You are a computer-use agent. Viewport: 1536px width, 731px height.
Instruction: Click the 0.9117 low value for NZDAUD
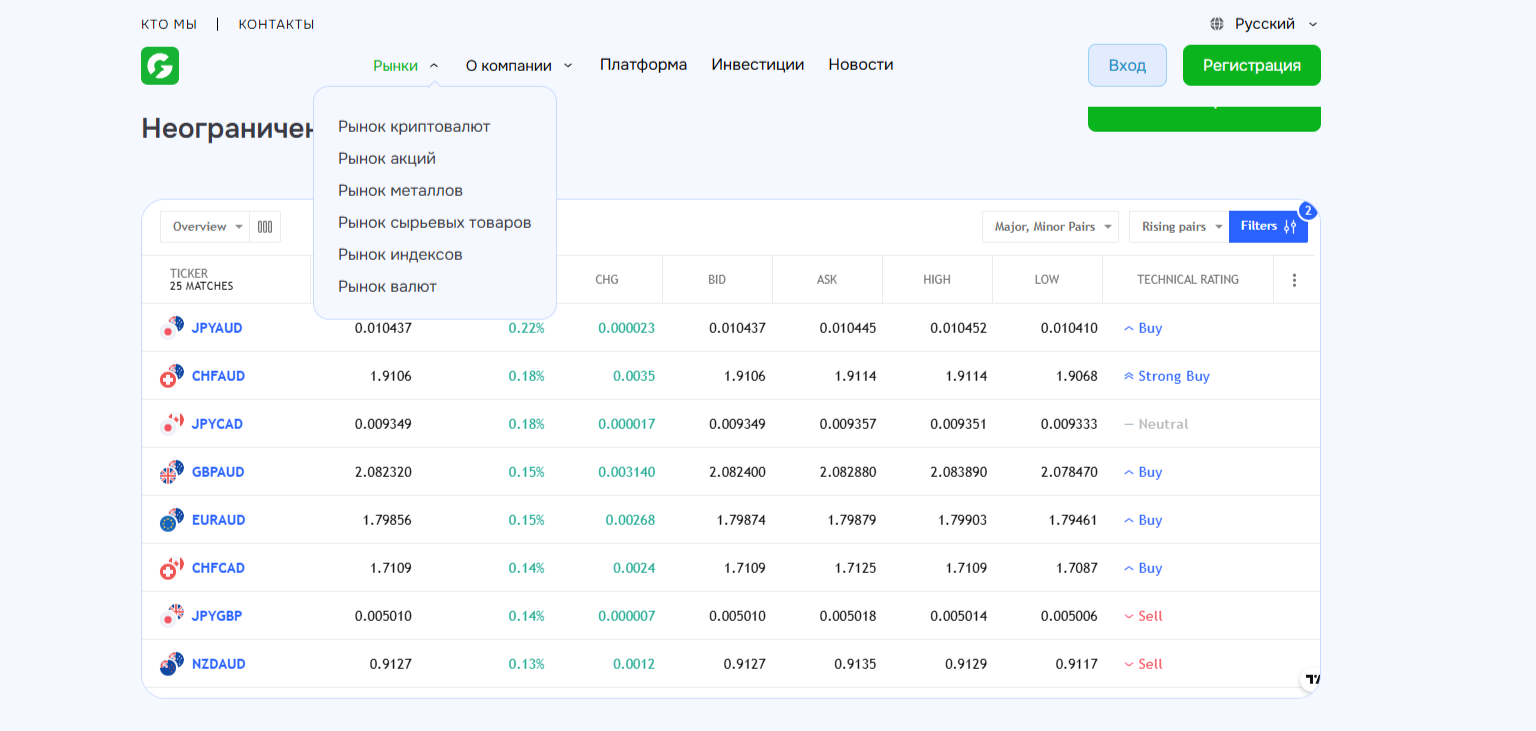[1076, 664]
